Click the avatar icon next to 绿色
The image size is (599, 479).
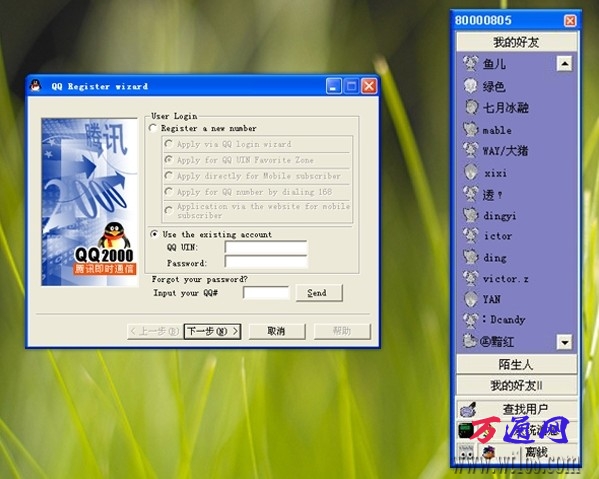coord(471,86)
